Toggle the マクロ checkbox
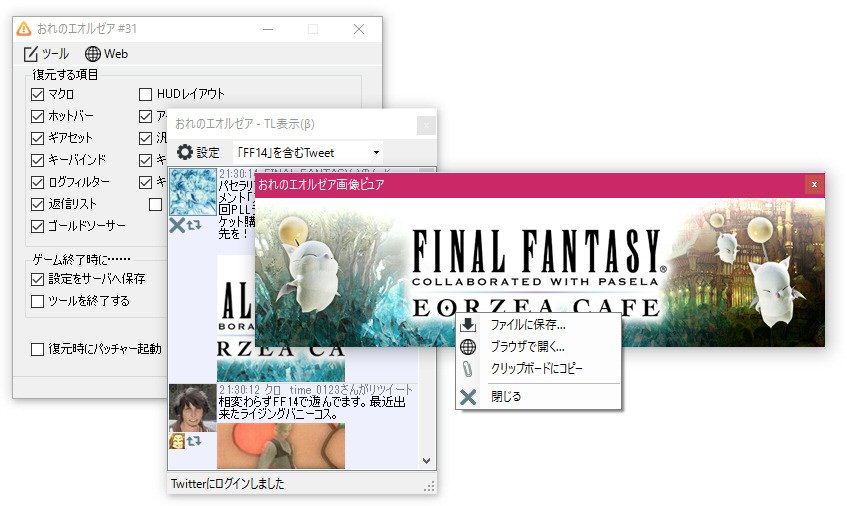The image size is (847, 506). pyautogui.click(x=37, y=95)
